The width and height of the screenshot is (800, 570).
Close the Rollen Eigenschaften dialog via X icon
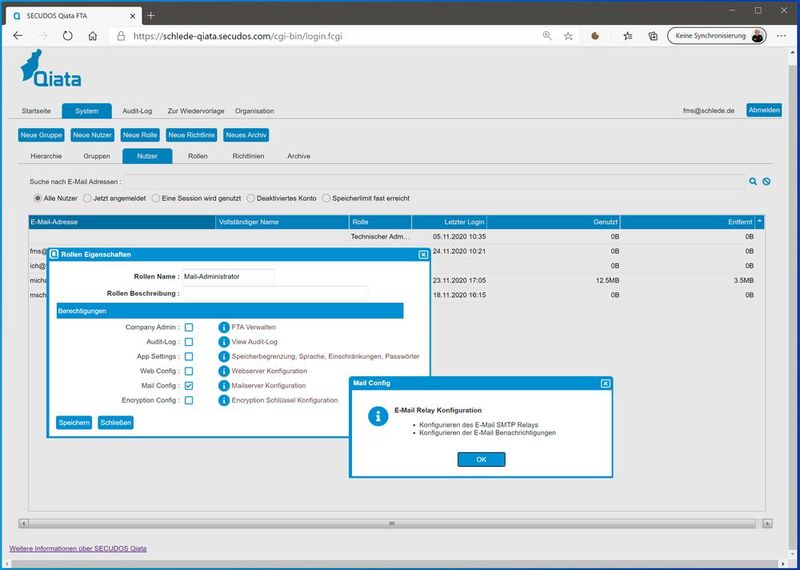(423, 255)
